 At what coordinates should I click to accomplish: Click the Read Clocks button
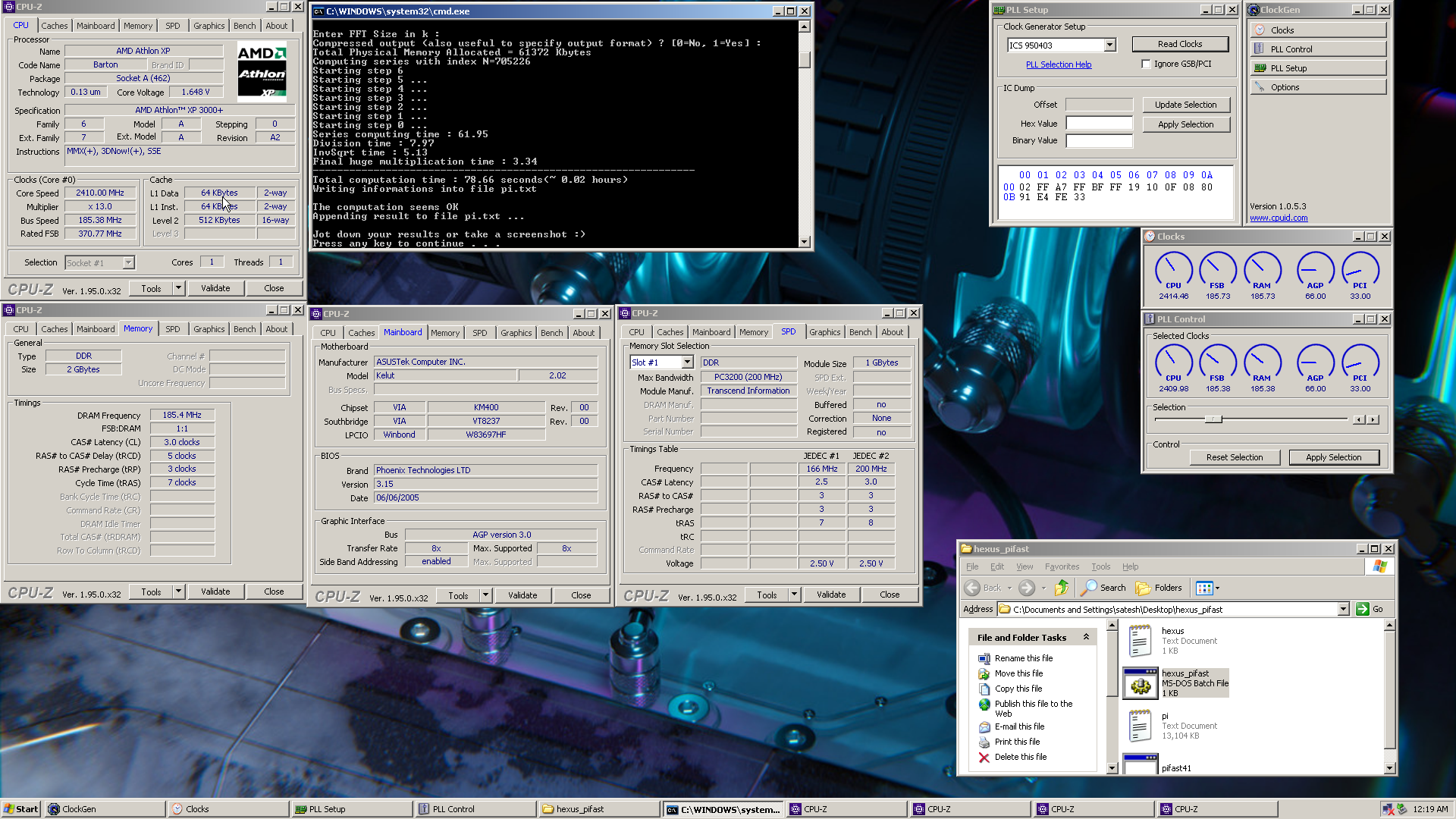tap(1180, 44)
